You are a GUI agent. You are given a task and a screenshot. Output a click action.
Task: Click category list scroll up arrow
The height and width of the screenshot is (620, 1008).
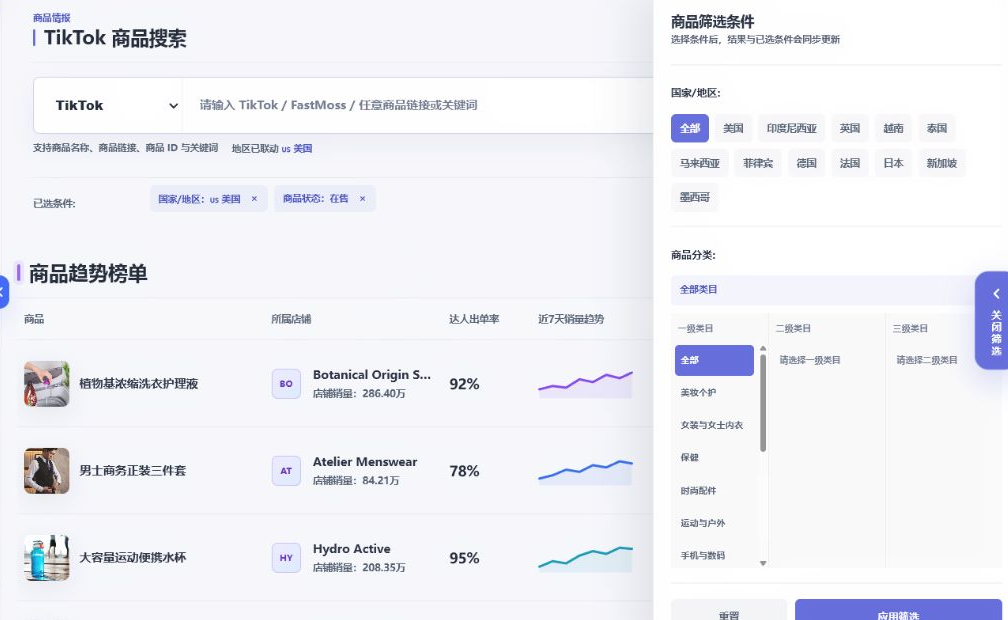[x=763, y=349]
